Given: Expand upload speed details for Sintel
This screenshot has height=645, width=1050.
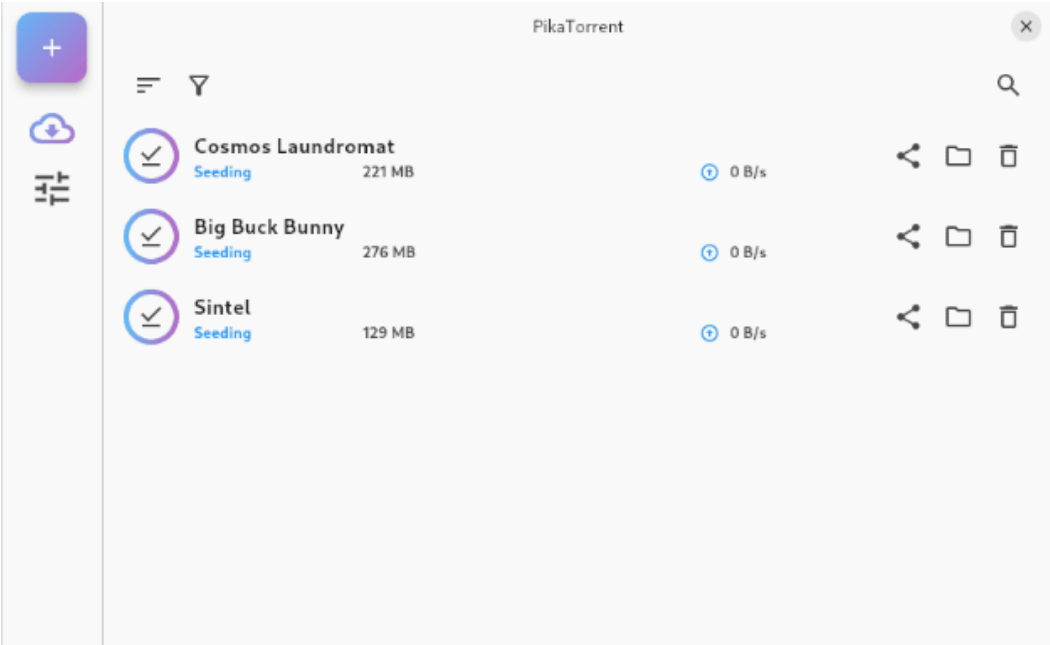Looking at the screenshot, I should [709, 332].
